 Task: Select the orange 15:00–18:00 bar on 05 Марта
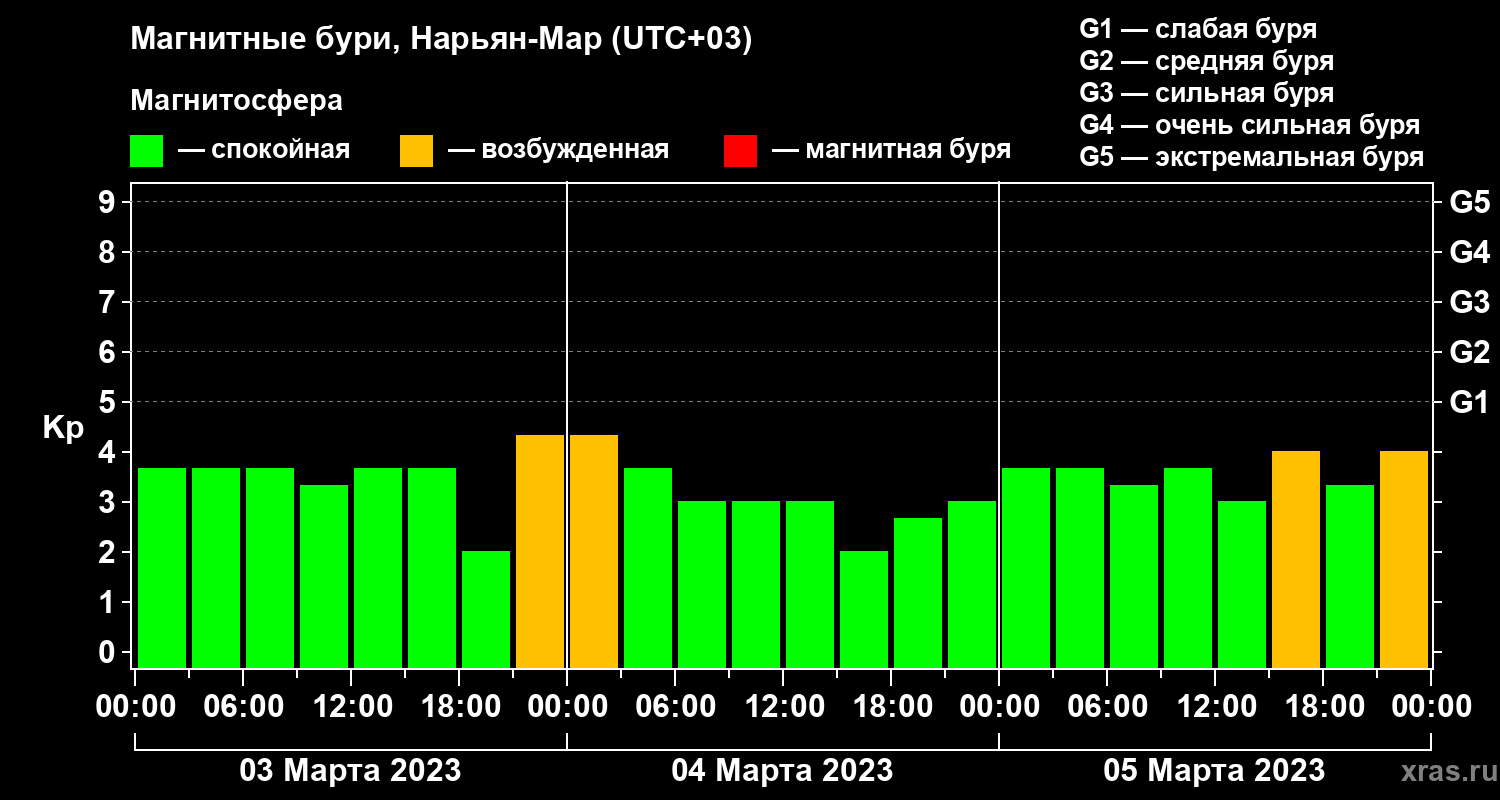1296,559
